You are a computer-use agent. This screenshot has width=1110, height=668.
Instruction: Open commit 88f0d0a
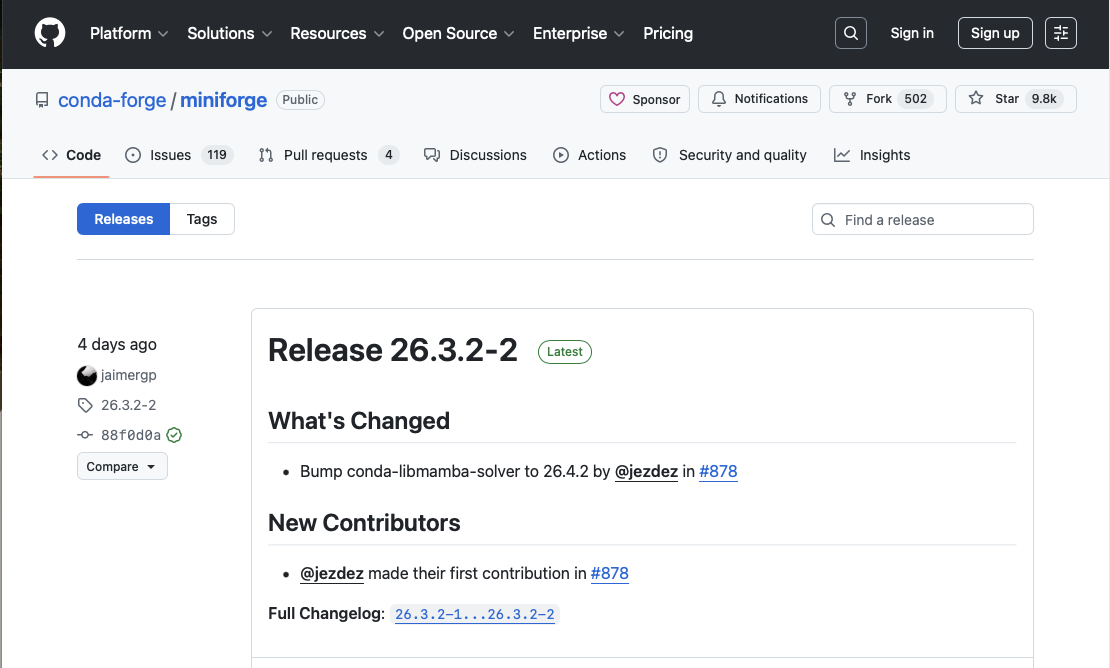[131, 435]
